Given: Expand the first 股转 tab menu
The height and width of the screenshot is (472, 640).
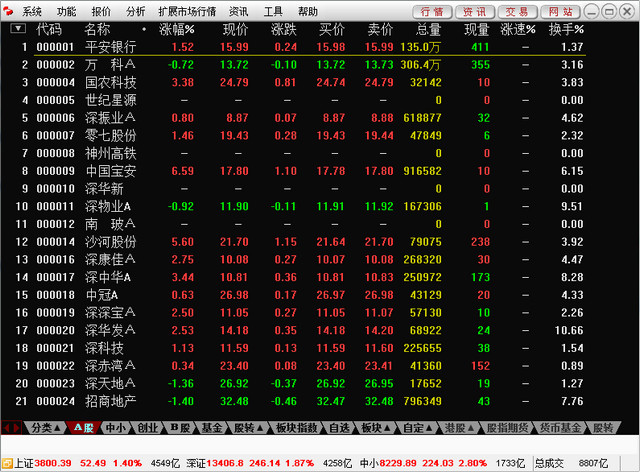Looking at the screenshot, I should click(248, 427).
